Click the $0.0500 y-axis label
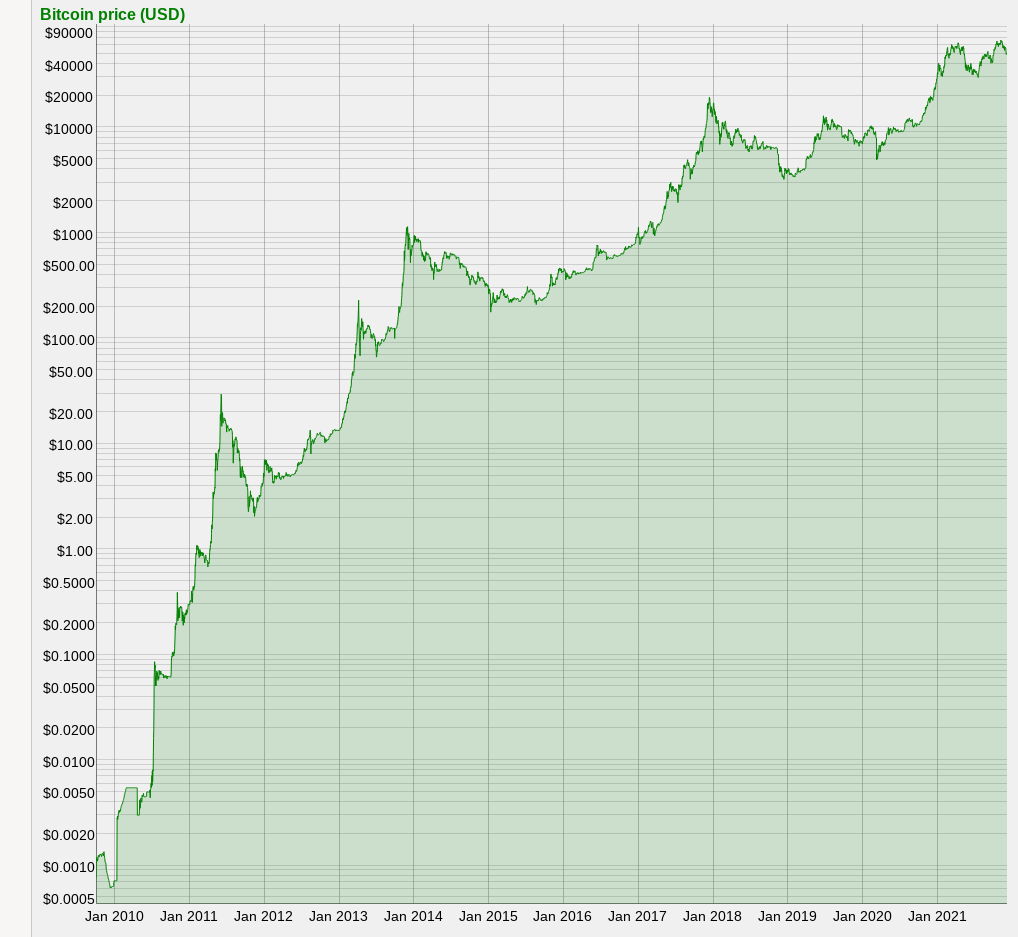 (69, 688)
